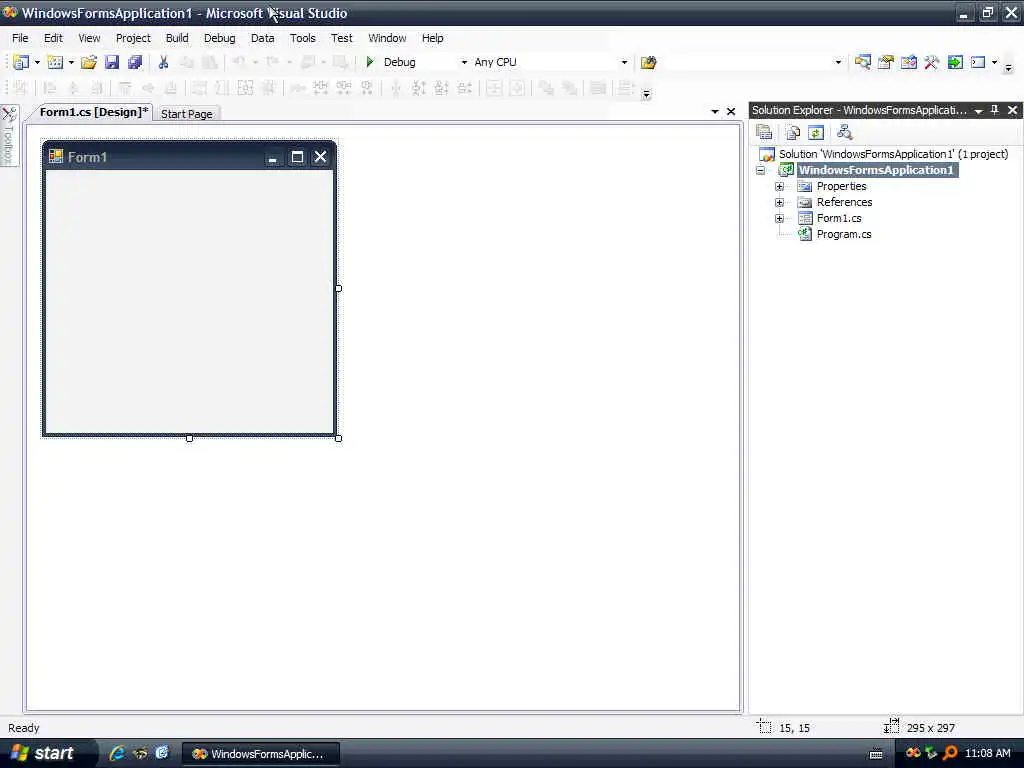Open the View menu

click(x=89, y=38)
